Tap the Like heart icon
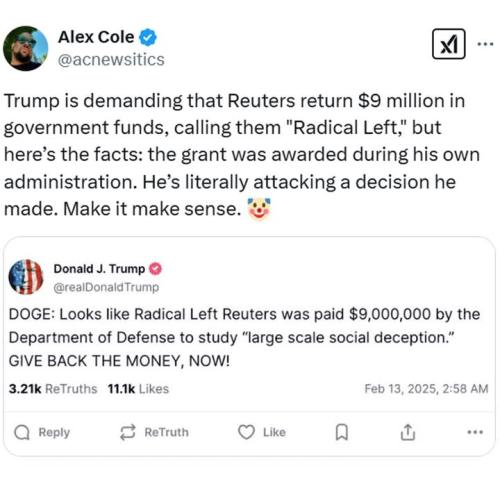This screenshot has height=500, width=500. [246, 432]
